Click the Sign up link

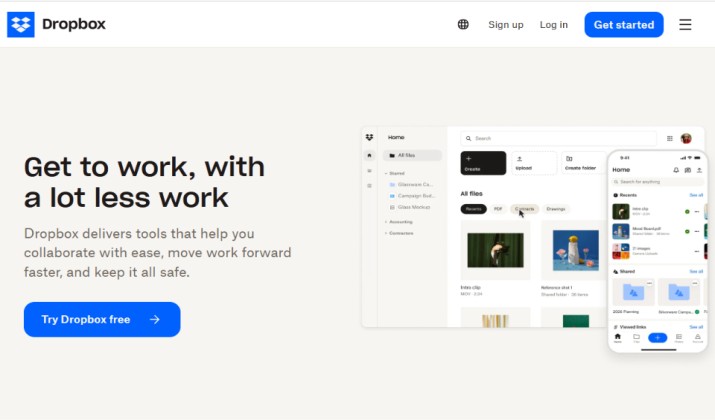506,25
